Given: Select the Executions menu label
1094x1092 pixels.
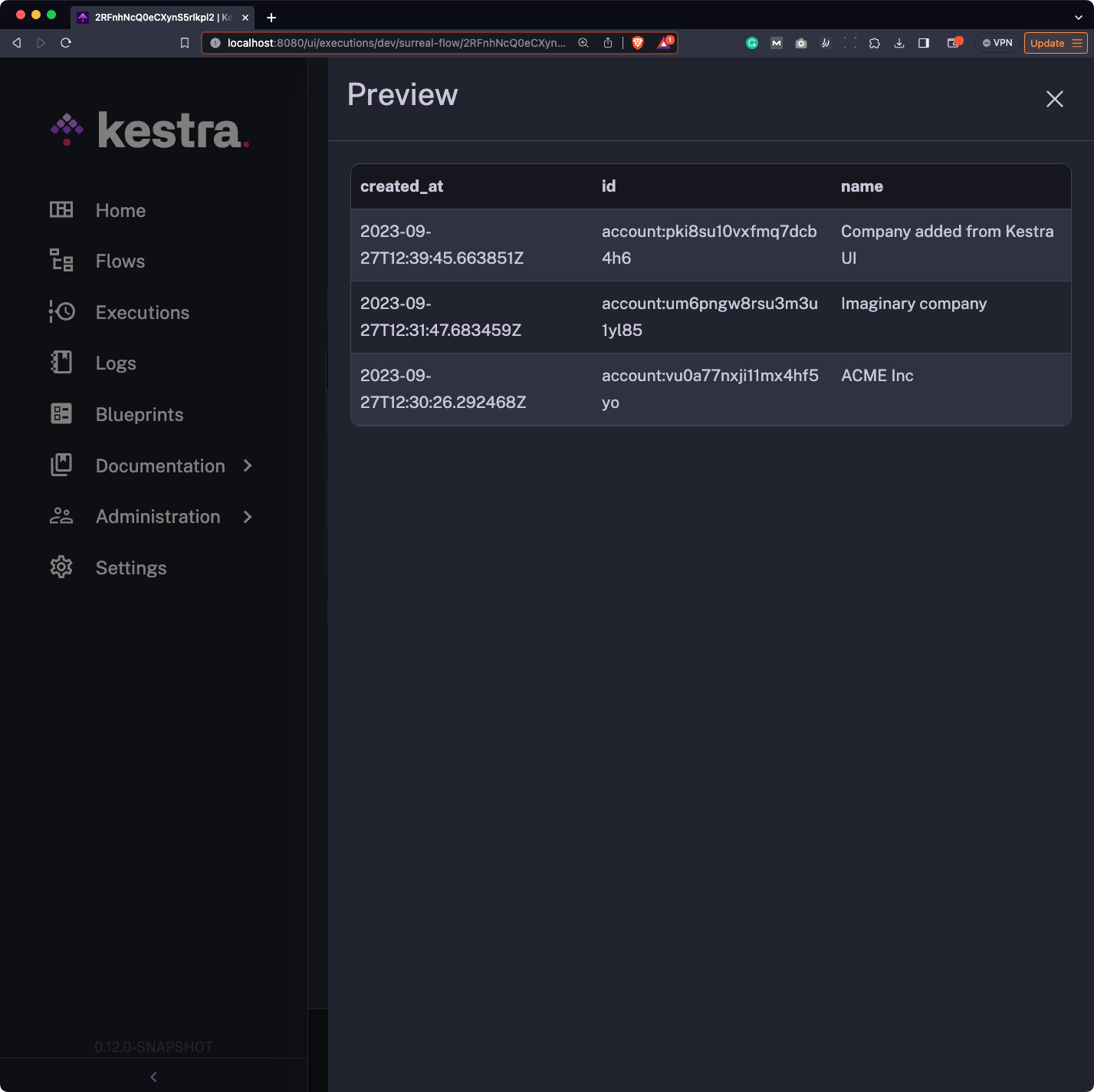Looking at the screenshot, I should [x=143, y=312].
